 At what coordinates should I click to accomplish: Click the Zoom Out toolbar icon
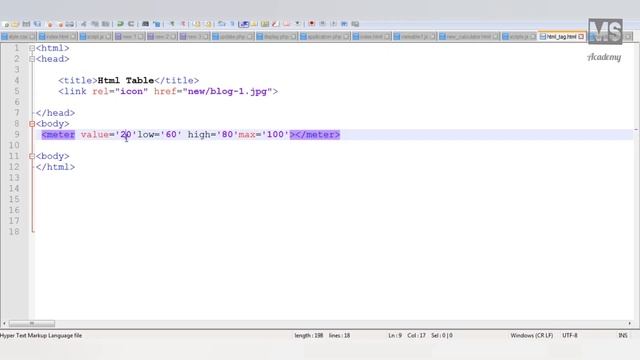183,24
